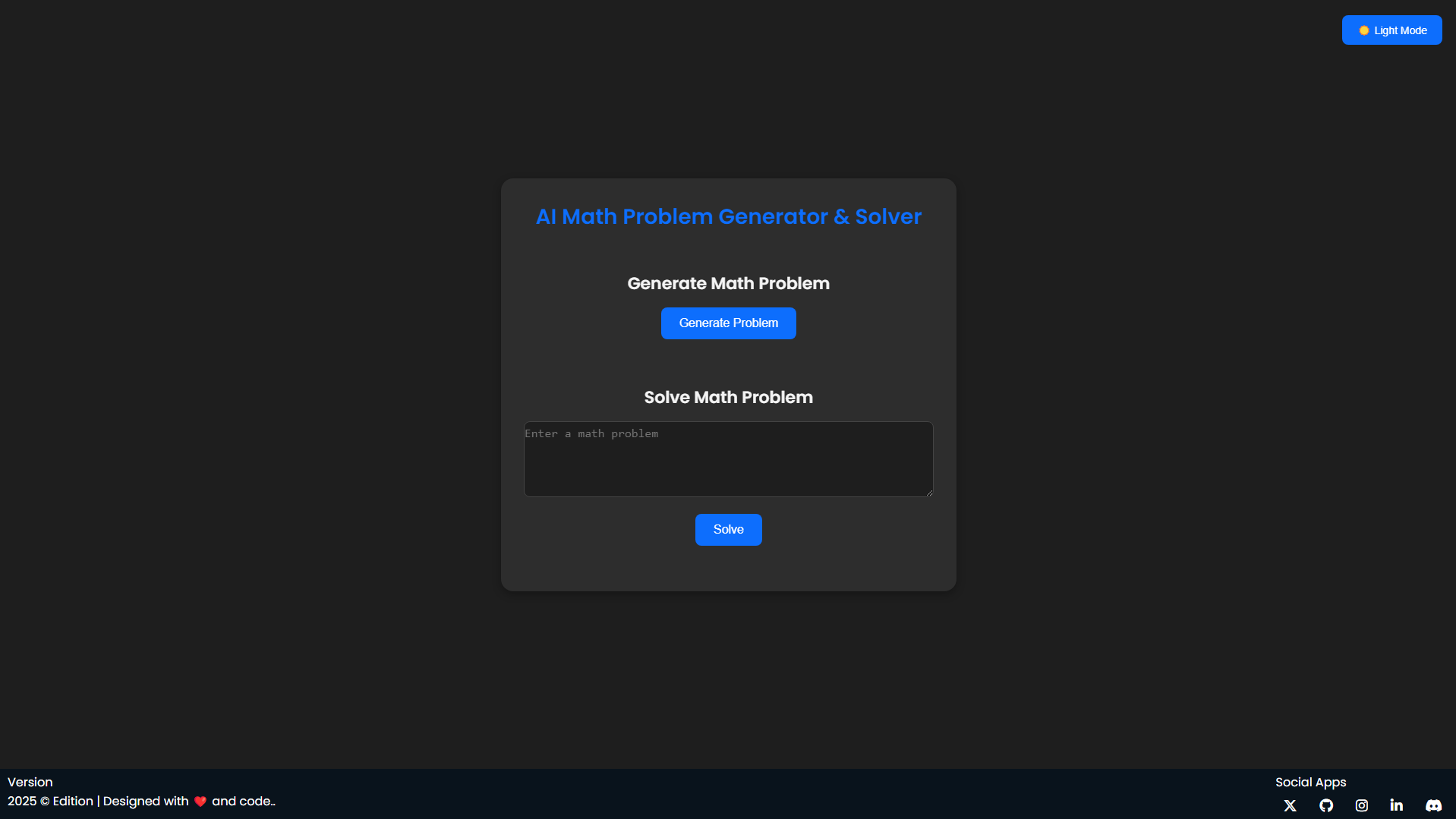Image resolution: width=1456 pixels, height=819 pixels.
Task: Click the 2025 © Edition footer text
Action: pyautogui.click(x=50, y=801)
